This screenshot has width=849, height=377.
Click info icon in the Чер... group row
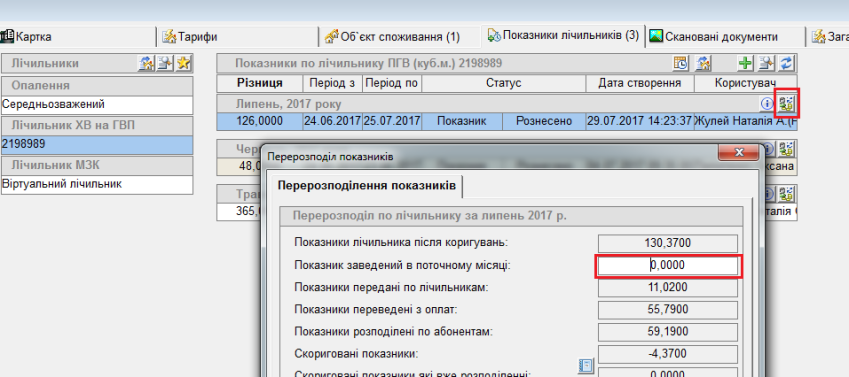coord(769,148)
